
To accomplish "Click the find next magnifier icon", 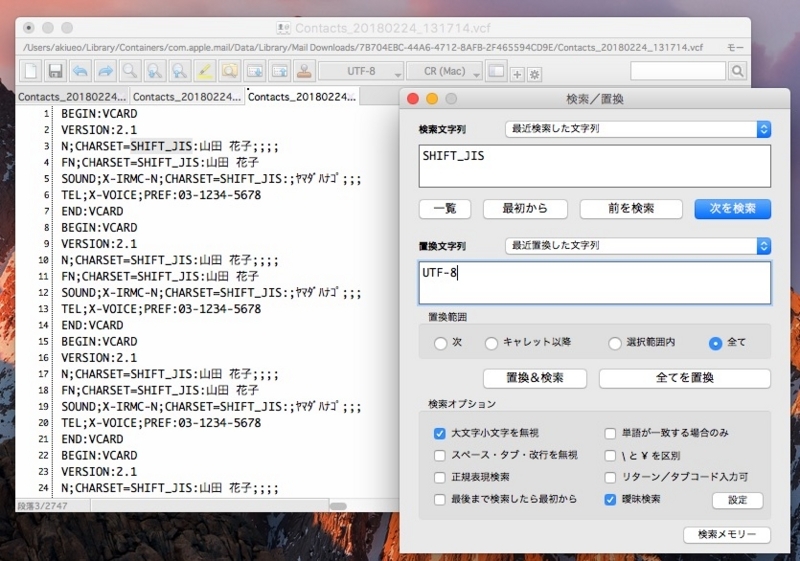I will [155, 71].
